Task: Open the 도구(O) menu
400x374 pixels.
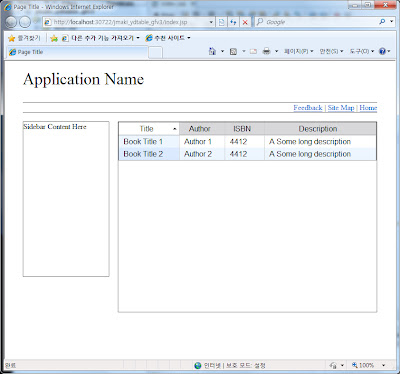Action: [x=362, y=51]
